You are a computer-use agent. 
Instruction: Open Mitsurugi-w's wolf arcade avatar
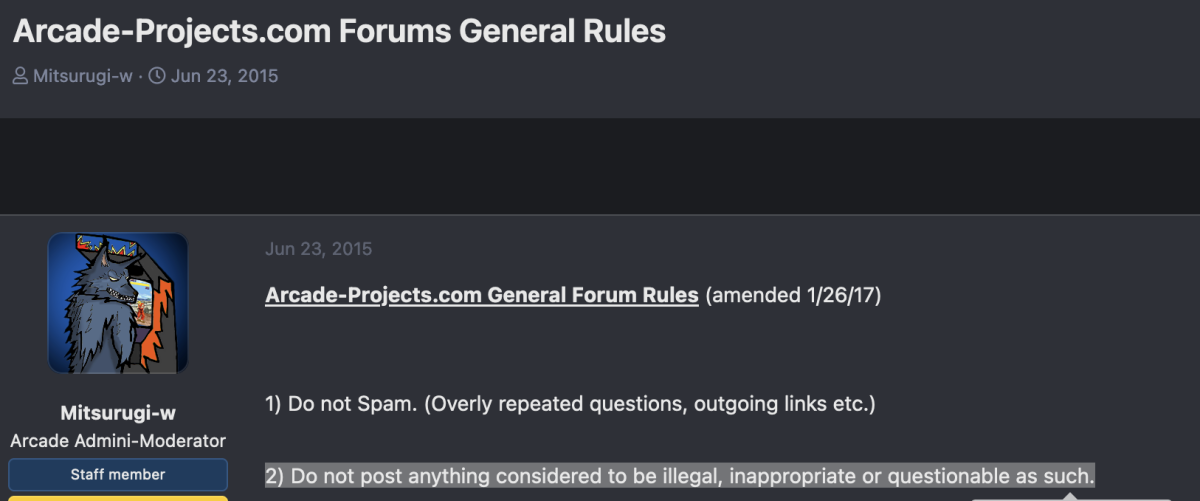click(118, 303)
